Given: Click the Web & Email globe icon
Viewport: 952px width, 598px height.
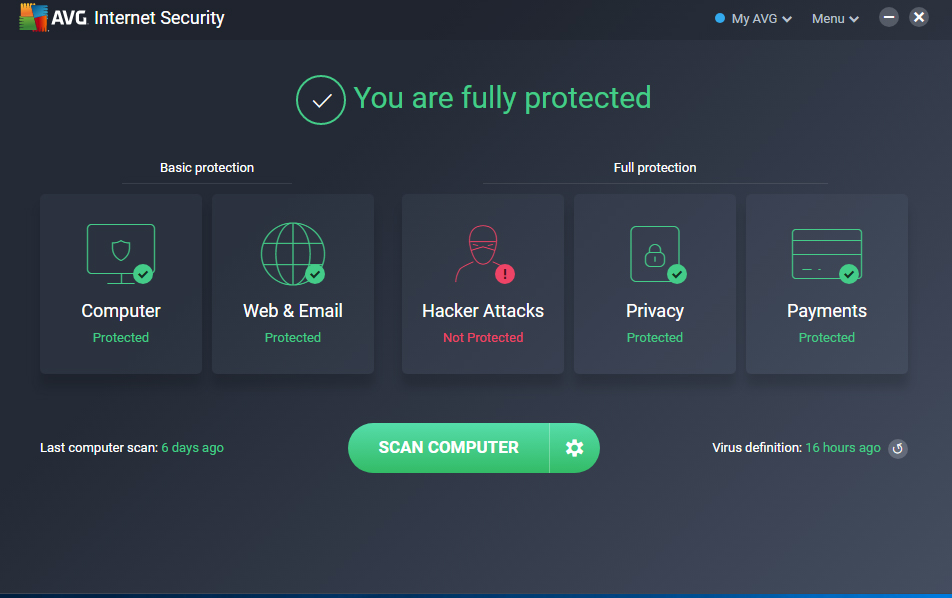Looking at the screenshot, I should tap(292, 253).
